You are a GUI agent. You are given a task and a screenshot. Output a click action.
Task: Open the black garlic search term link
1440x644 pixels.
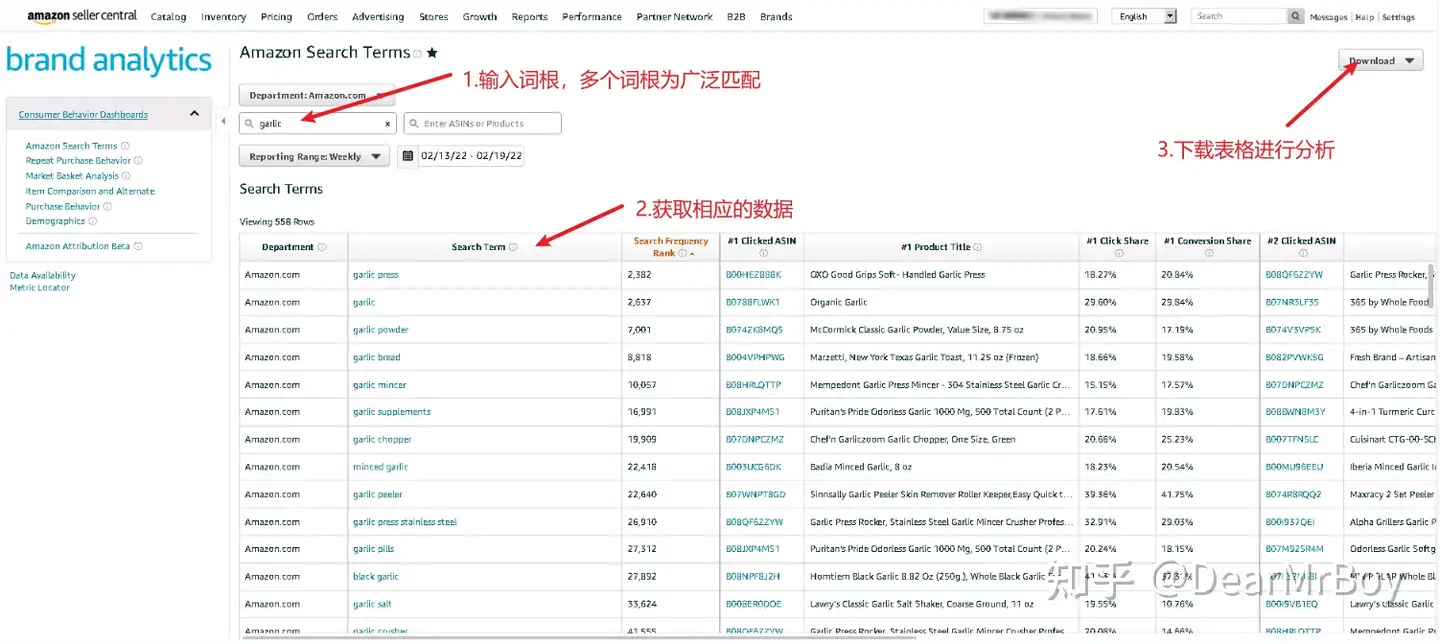[376, 577]
